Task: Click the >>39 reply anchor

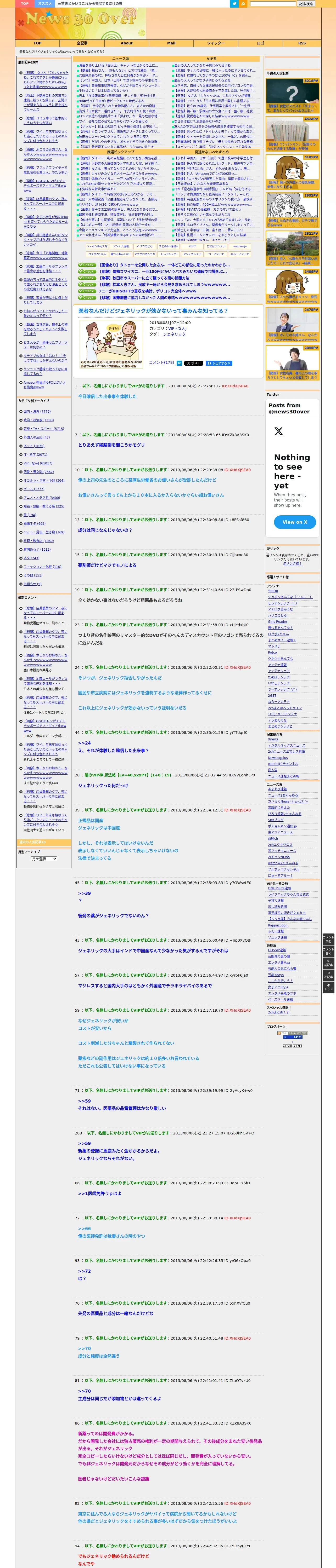Action: pos(84,893)
